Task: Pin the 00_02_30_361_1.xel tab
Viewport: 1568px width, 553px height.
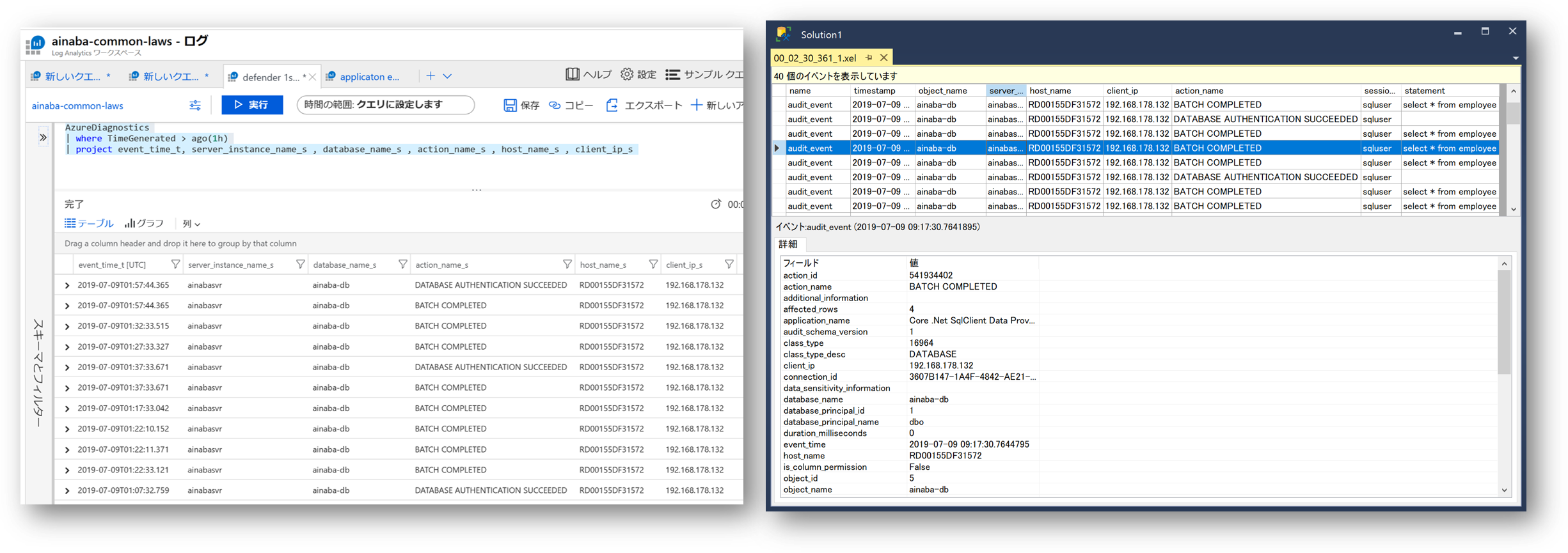Action: [x=869, y=58]
